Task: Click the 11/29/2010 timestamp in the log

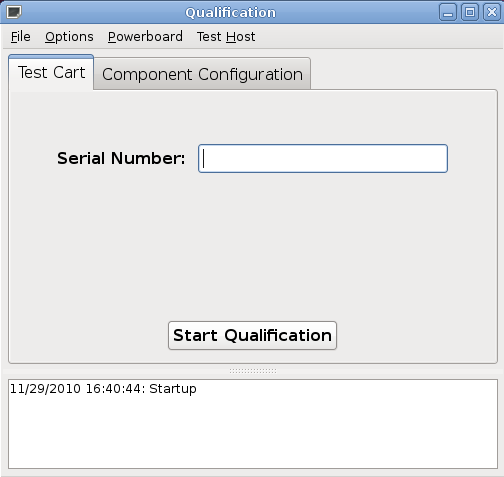Action: pos(45,389)
